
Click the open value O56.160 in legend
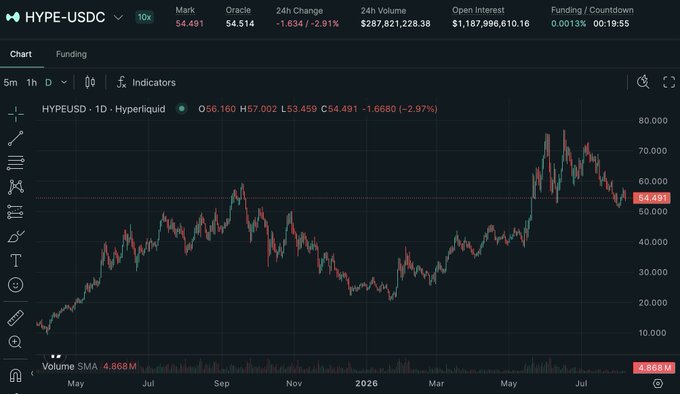[x=217, y=109]
